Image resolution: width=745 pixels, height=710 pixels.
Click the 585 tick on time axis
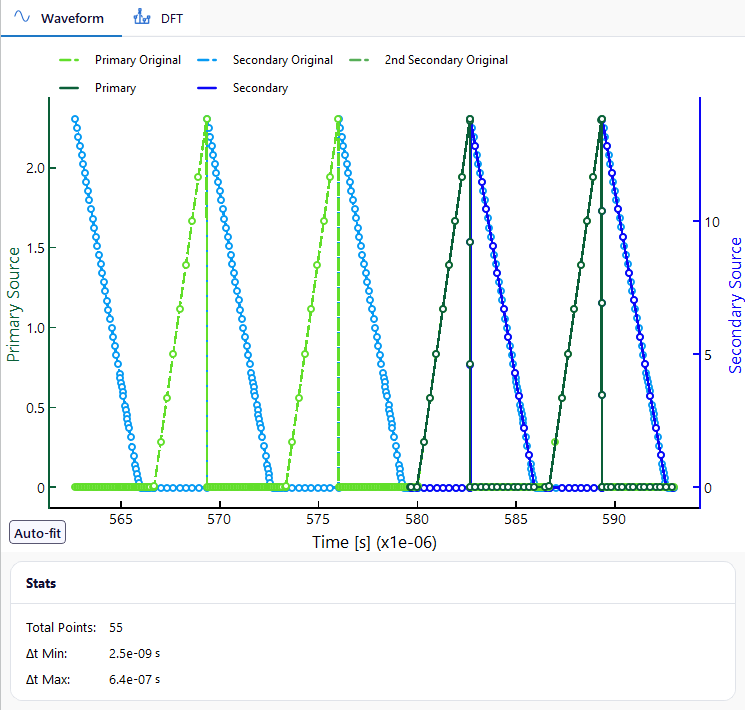[x=516, y=519]
